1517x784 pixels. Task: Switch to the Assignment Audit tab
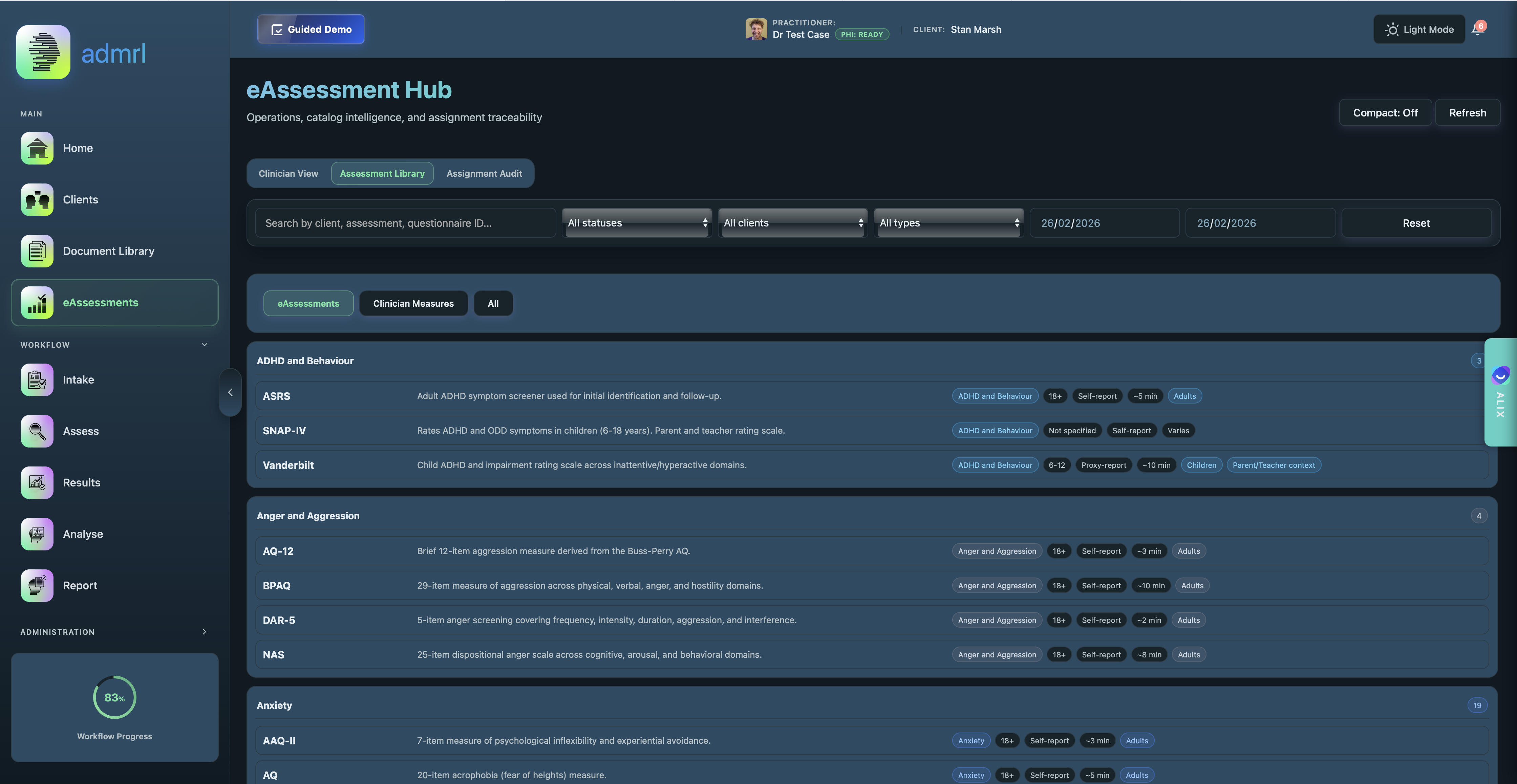484,173
